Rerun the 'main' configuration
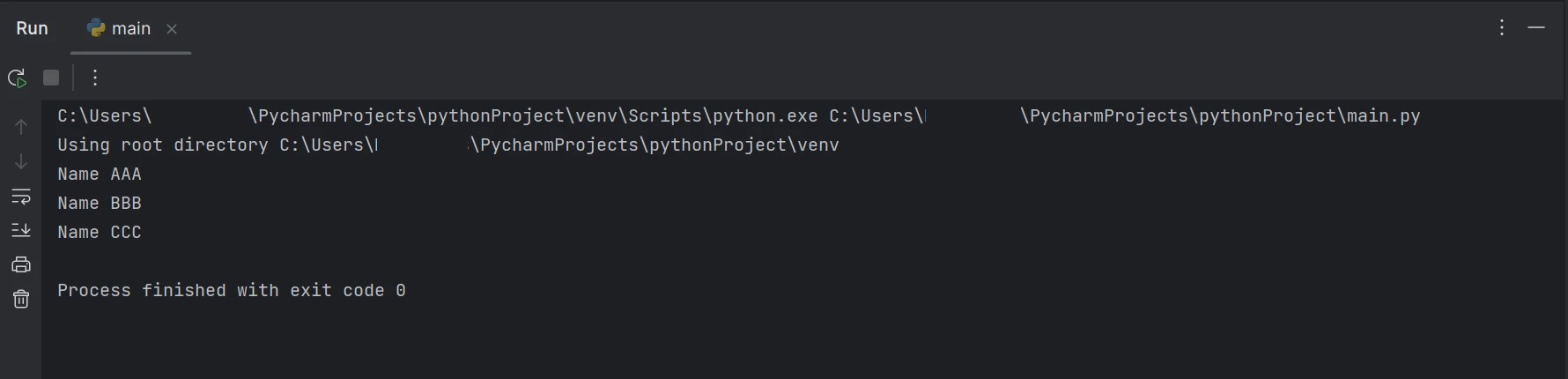The width and height of the screenshot is (1568, 379). [x=17, y=78]
